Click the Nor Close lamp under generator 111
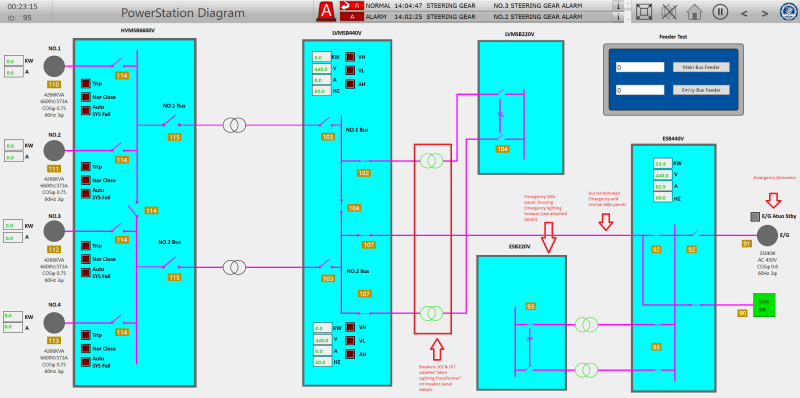The height and width of the screenshot is (398, 800). point(86,180)
